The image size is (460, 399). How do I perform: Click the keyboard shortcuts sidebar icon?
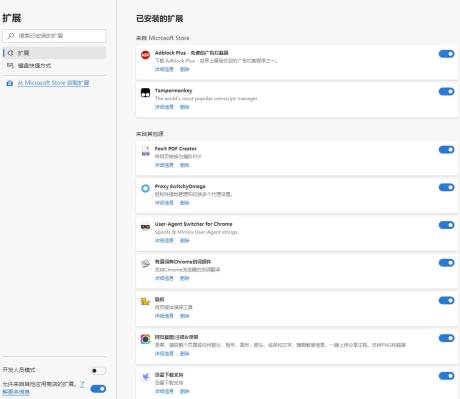pos(10,66)
